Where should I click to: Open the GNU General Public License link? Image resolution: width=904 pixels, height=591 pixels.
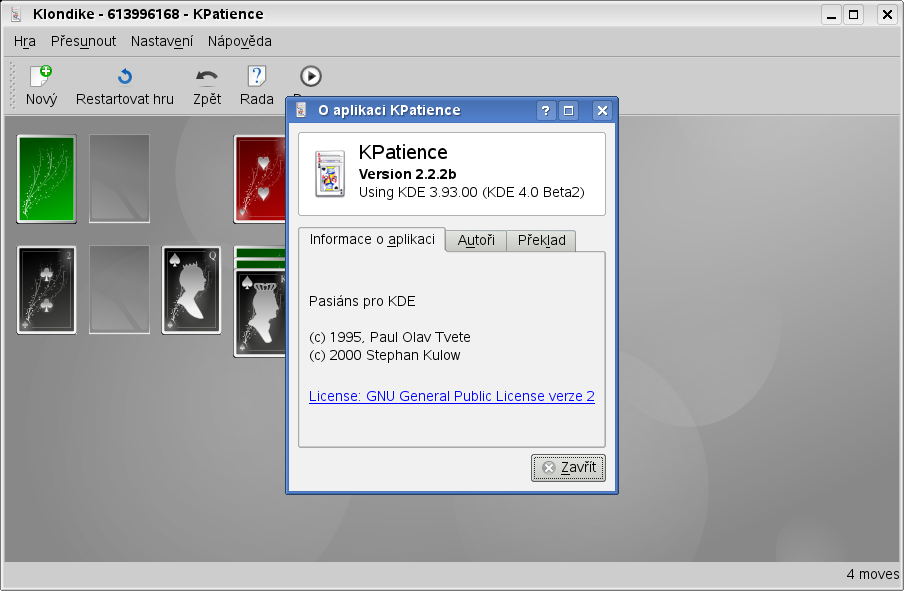pos(451,396)
